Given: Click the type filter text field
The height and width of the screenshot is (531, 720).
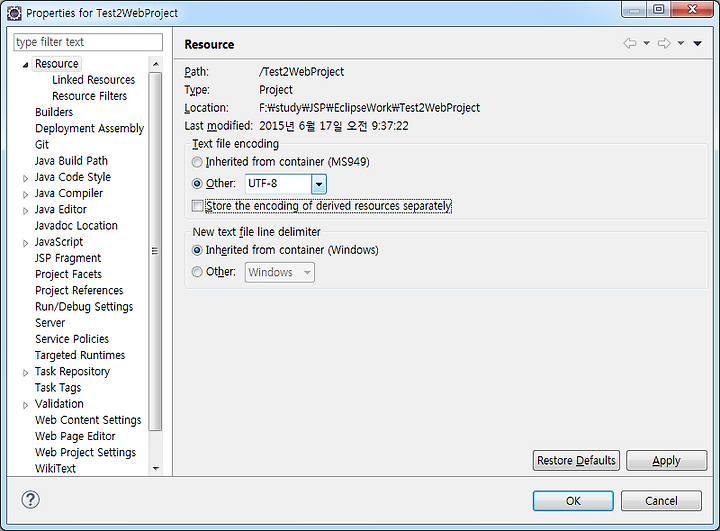Looking at the screenshot, I should [88, 42].
